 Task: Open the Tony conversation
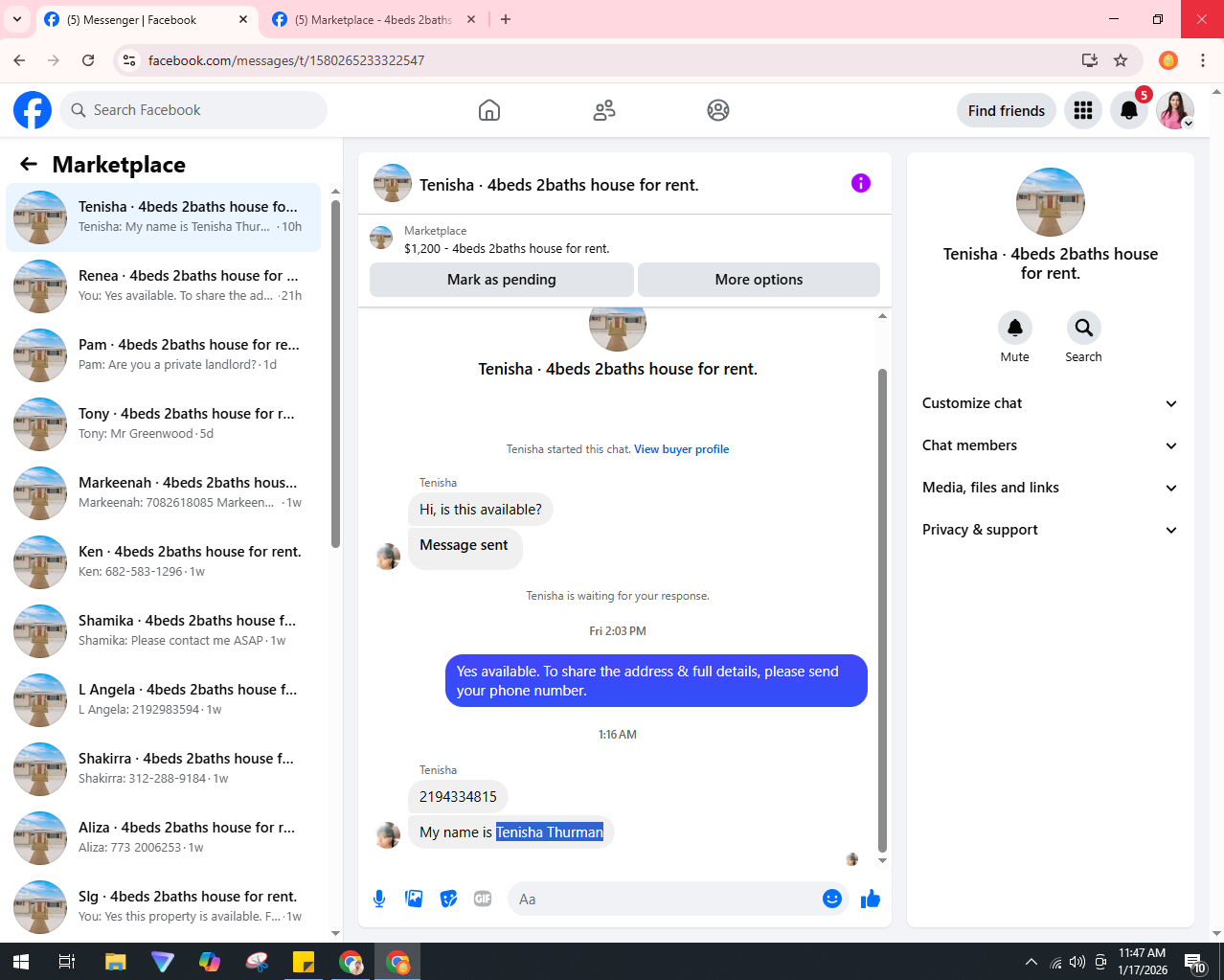tap(164, 424)
